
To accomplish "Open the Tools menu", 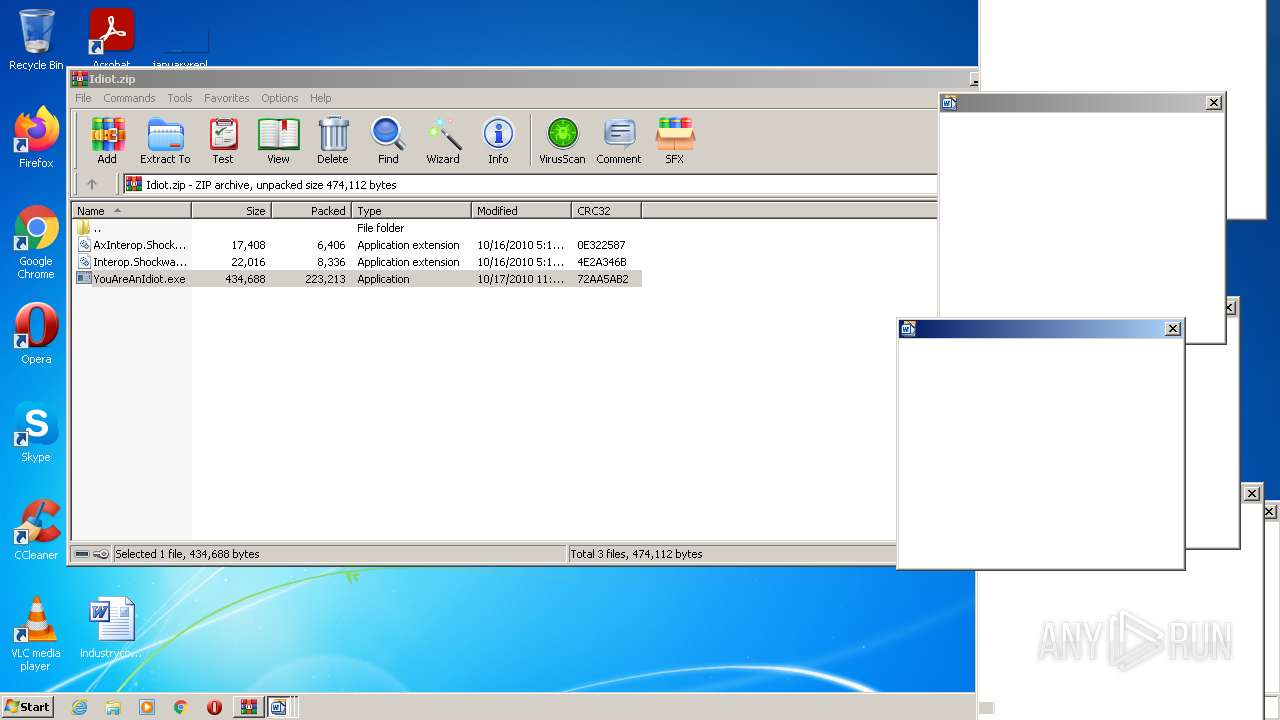I will click(180, 98).
